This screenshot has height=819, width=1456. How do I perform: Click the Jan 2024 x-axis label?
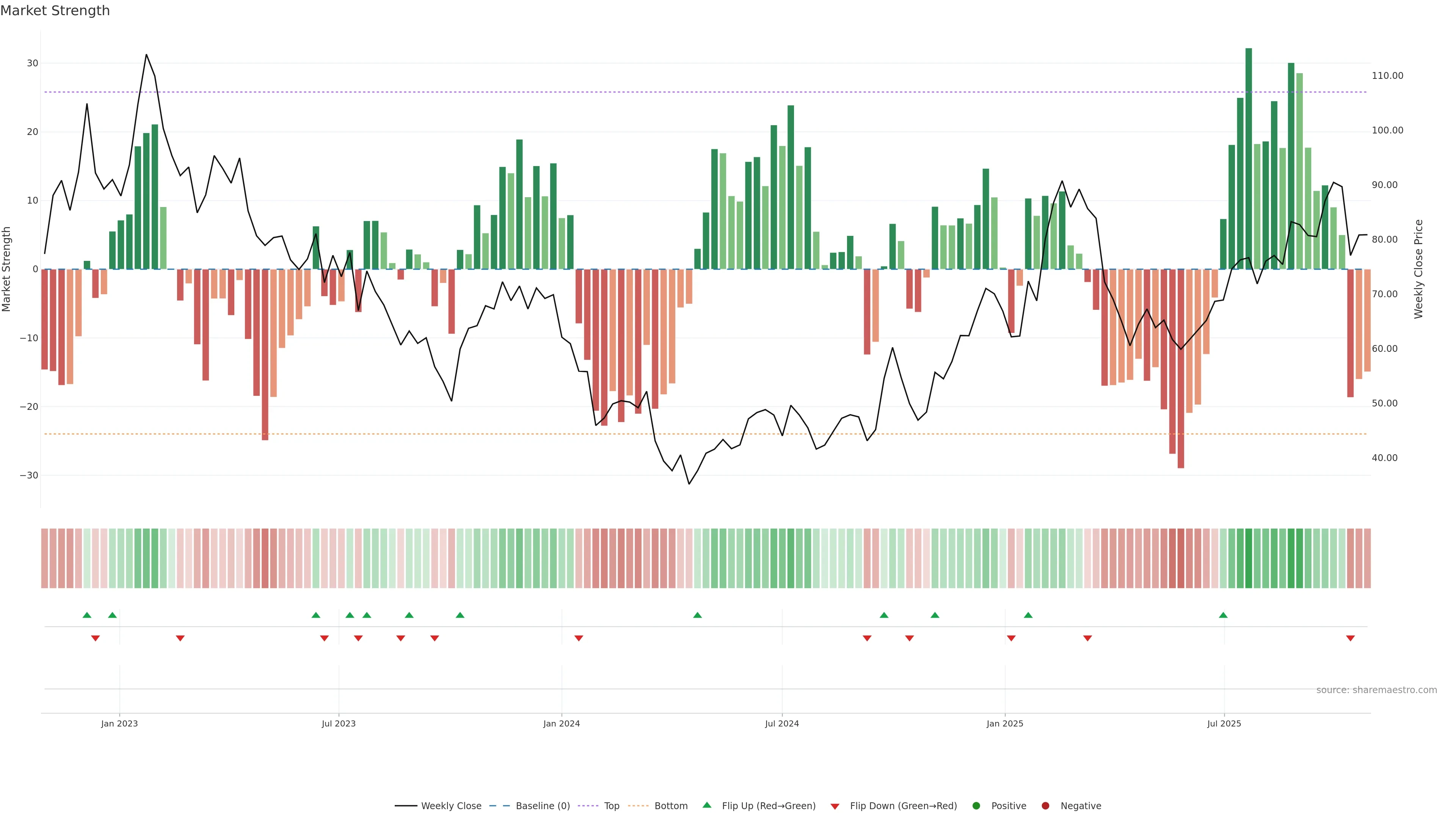[x=561, y=723]
